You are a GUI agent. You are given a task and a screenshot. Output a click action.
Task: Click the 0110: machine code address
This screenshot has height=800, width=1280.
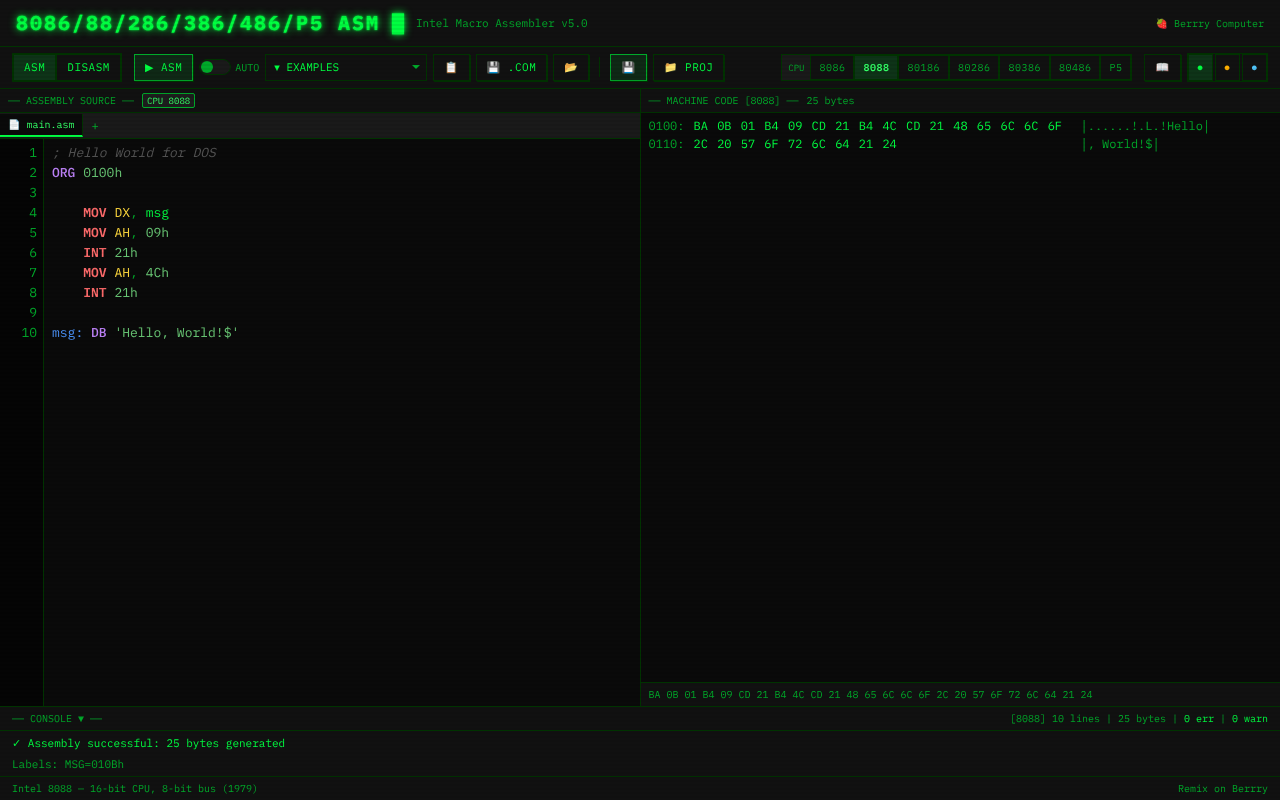[x=666, y=145]
